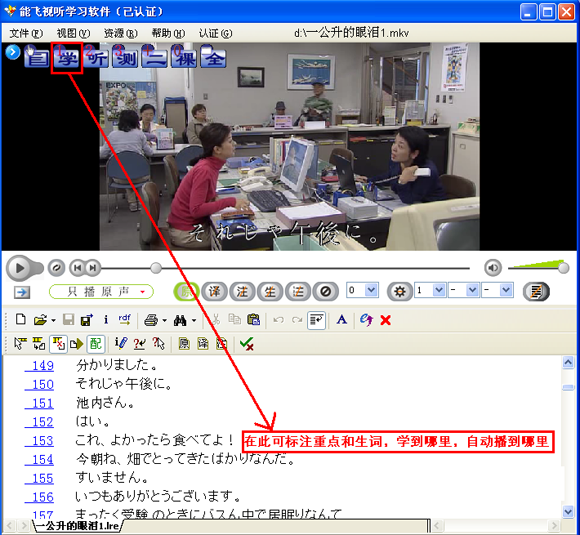Open the 视图(V) menu
The width and height of the screenshot is (580, 535).
click(73, 33)
